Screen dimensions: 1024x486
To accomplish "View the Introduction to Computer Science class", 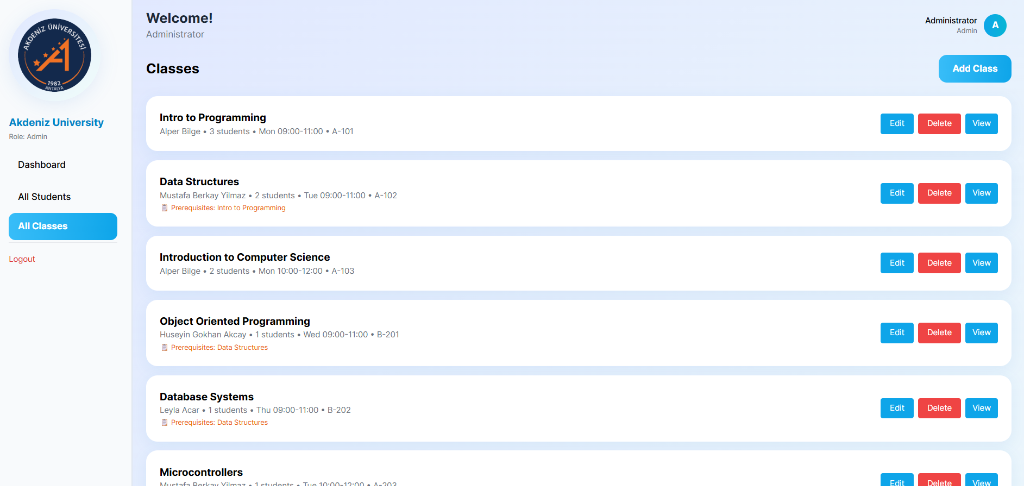I will point(981,263).
